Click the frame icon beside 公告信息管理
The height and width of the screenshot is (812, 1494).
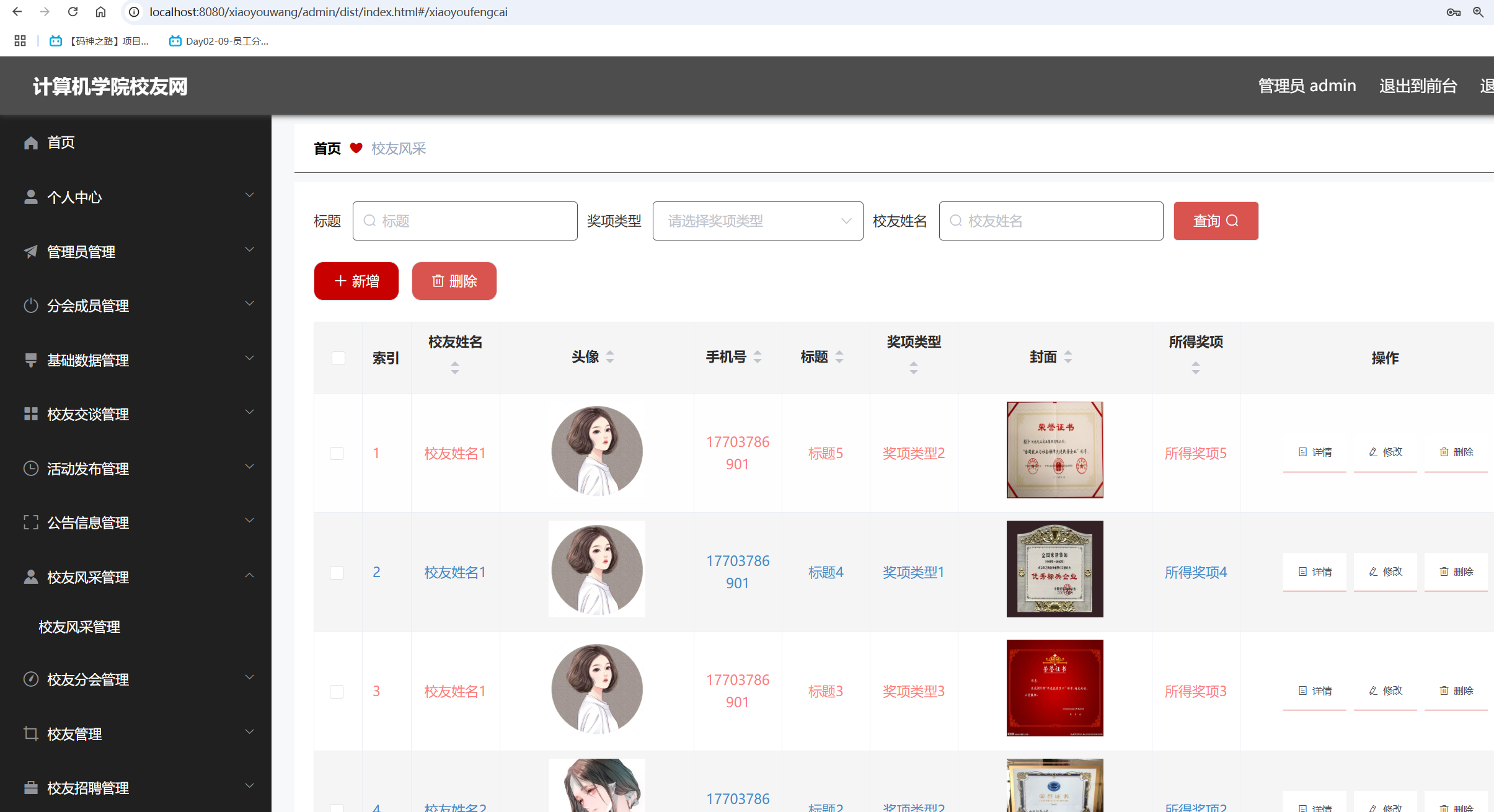[x=31, y=523]
